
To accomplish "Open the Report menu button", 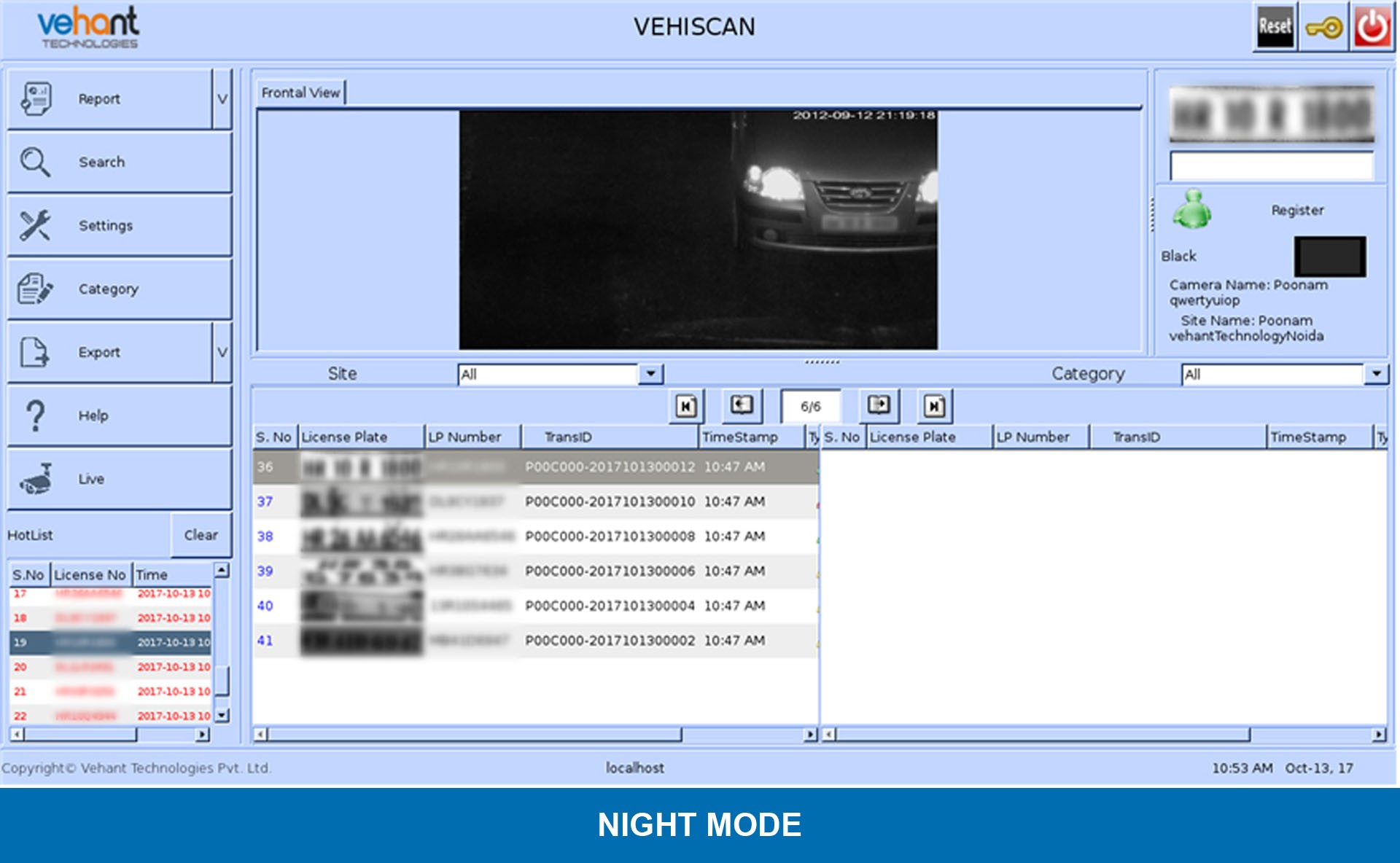I will 110,99.
